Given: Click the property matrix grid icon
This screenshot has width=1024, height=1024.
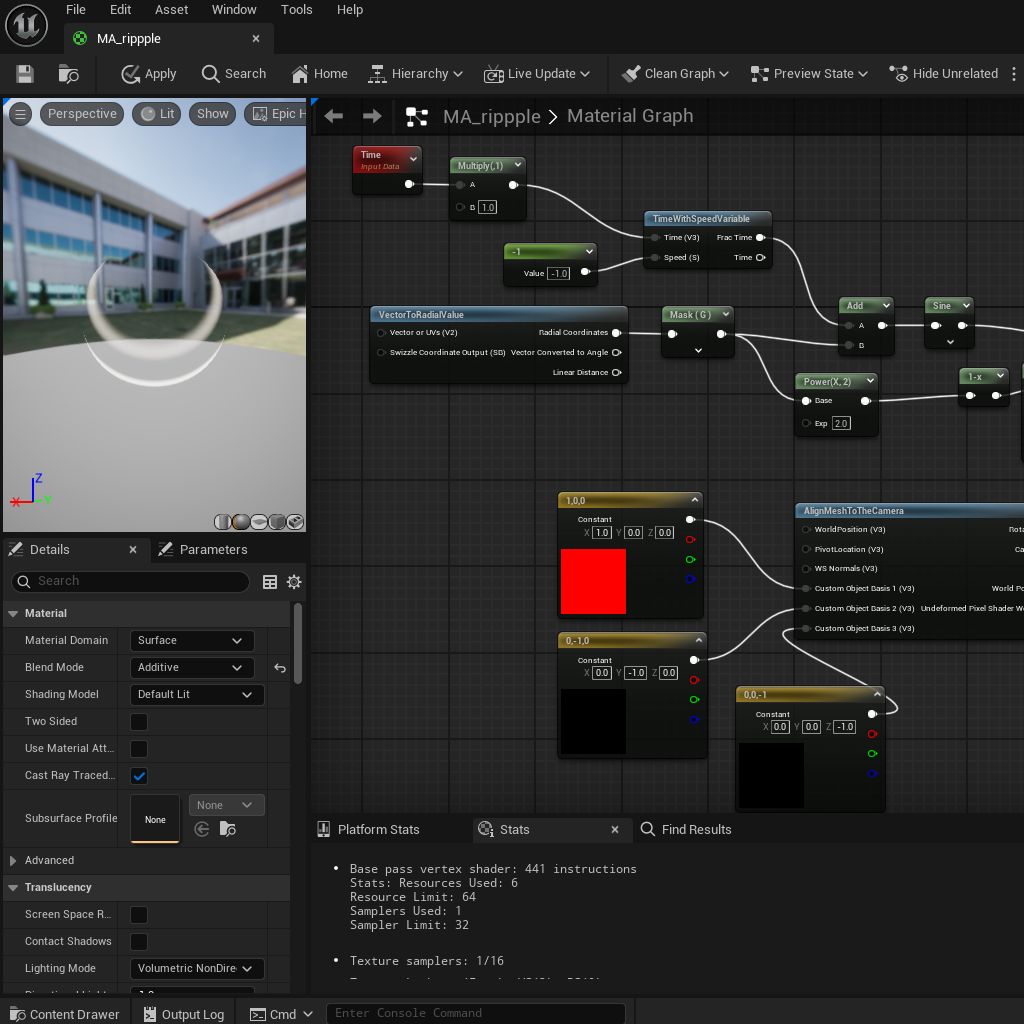Looking at the screenshot, I should [269, 582].
